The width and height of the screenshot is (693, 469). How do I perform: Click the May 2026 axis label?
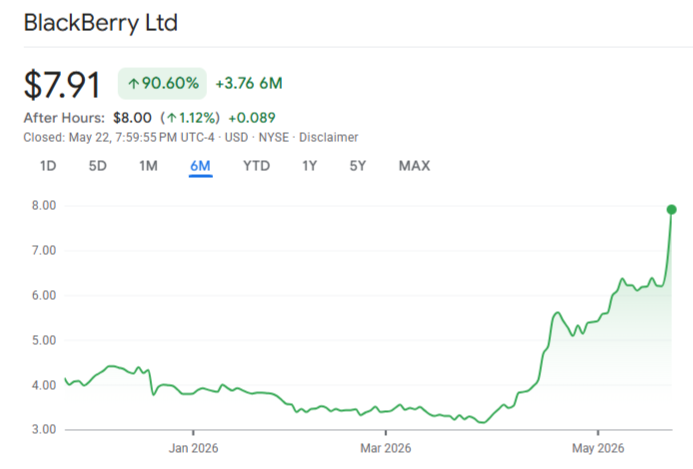click(598, 448)
